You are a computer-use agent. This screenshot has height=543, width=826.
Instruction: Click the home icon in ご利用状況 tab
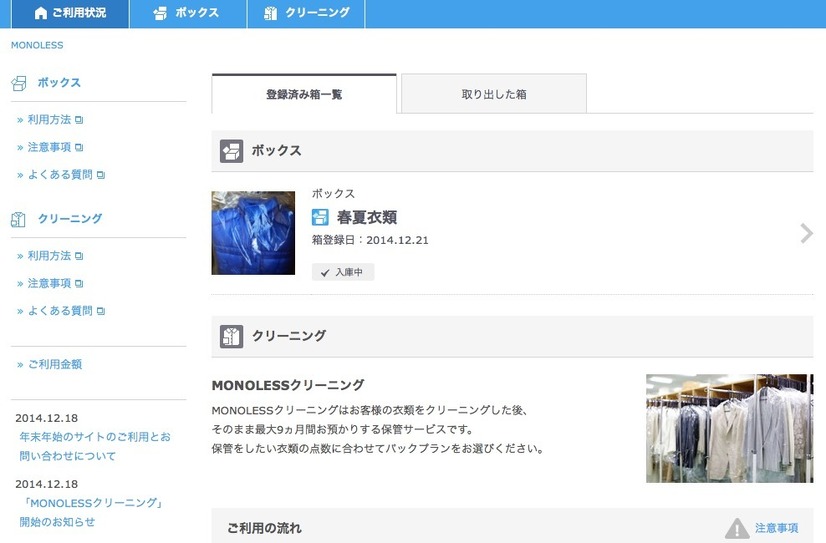point(41,13)
